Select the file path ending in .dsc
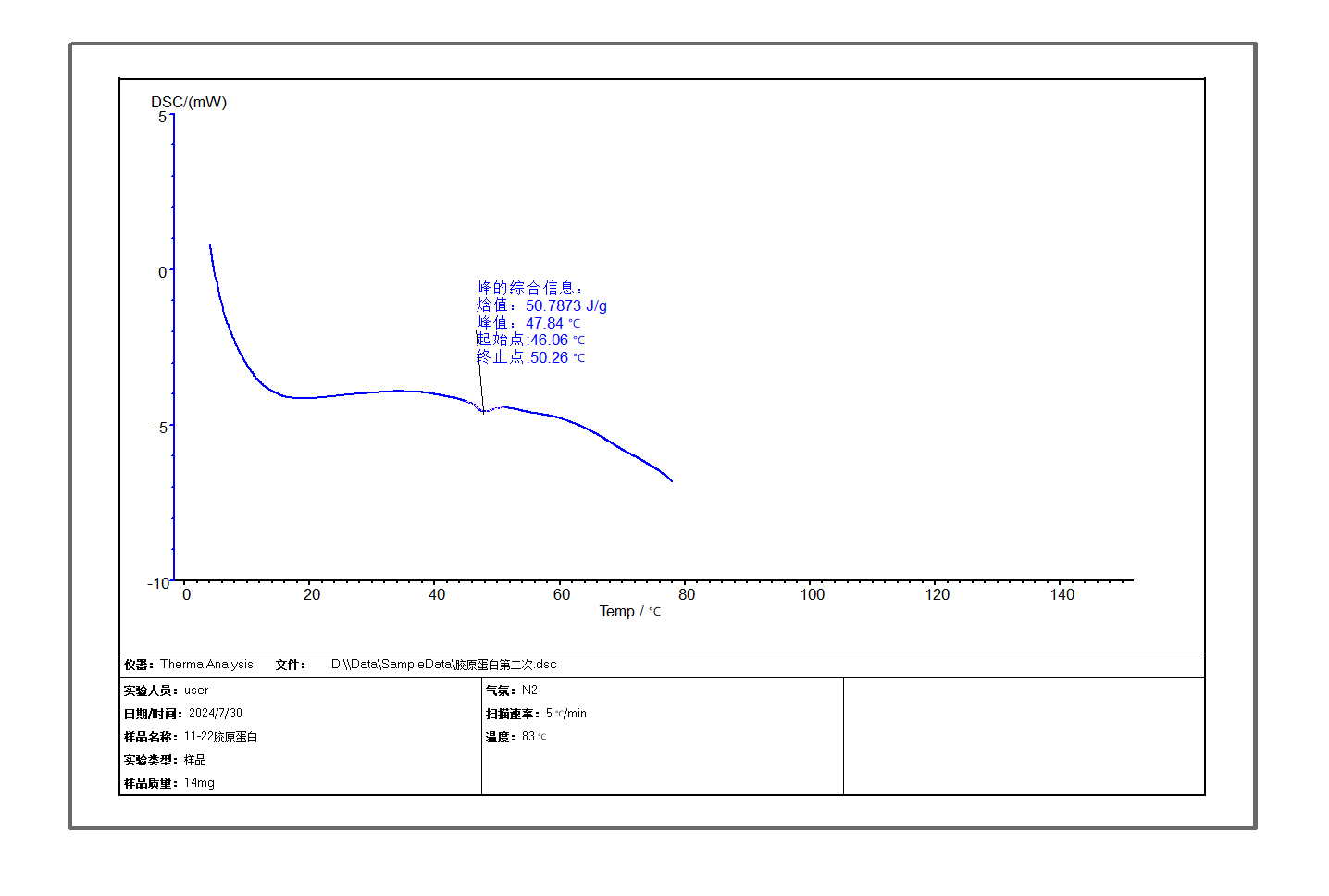 [x=443, y=665]
